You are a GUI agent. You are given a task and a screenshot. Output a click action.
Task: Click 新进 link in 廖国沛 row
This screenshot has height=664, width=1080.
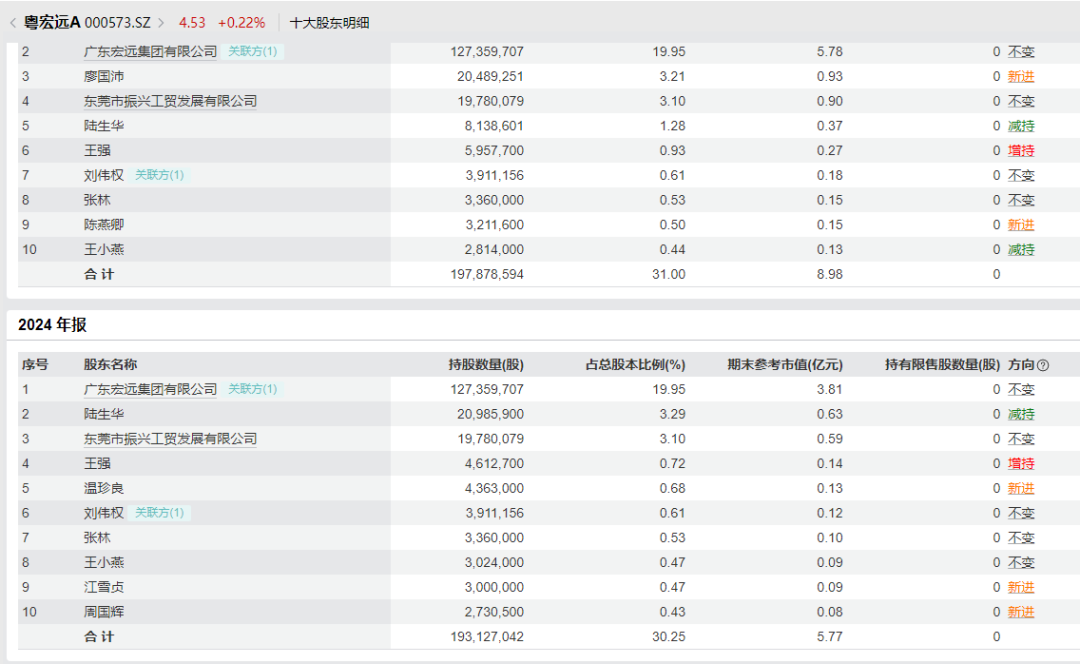click(x=1021, y=76)
